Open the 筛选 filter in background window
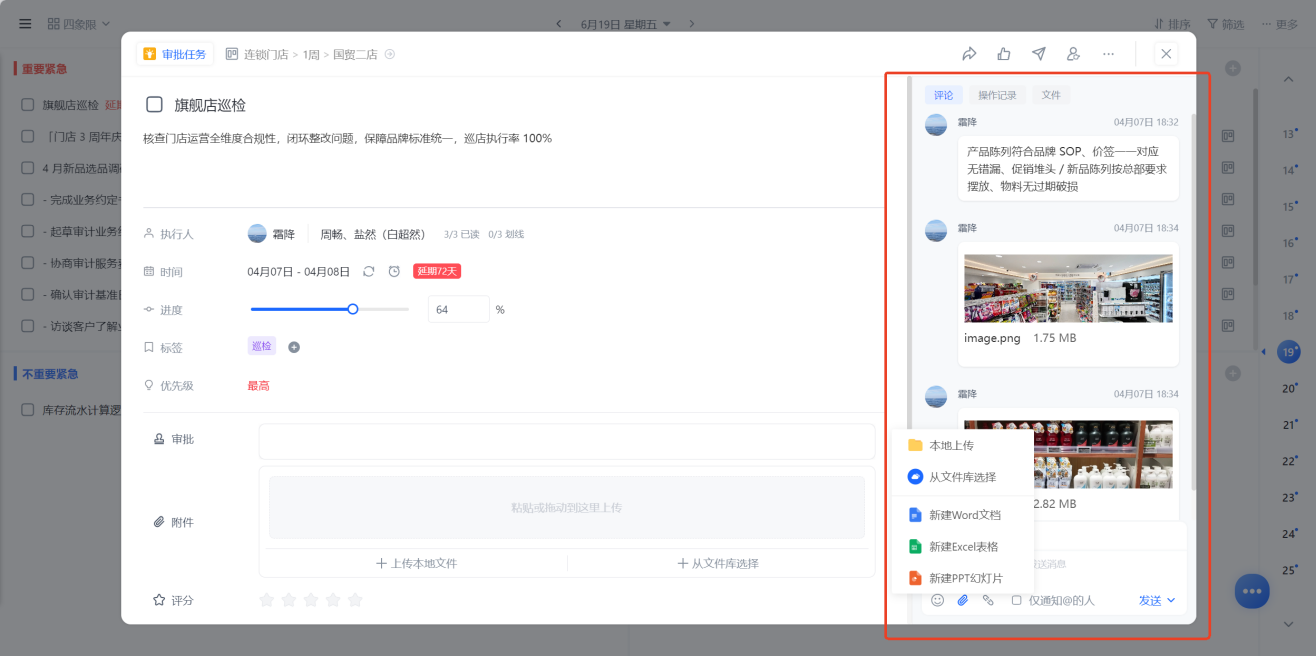The height and width of the screenshot is (656, 1316). [x=1225, y=23]
